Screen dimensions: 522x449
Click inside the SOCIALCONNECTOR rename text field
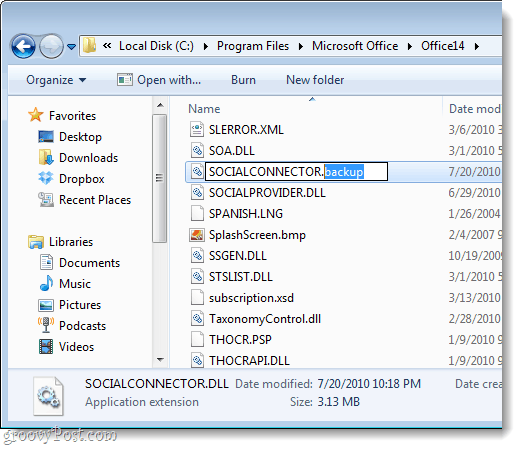(296, 172)
